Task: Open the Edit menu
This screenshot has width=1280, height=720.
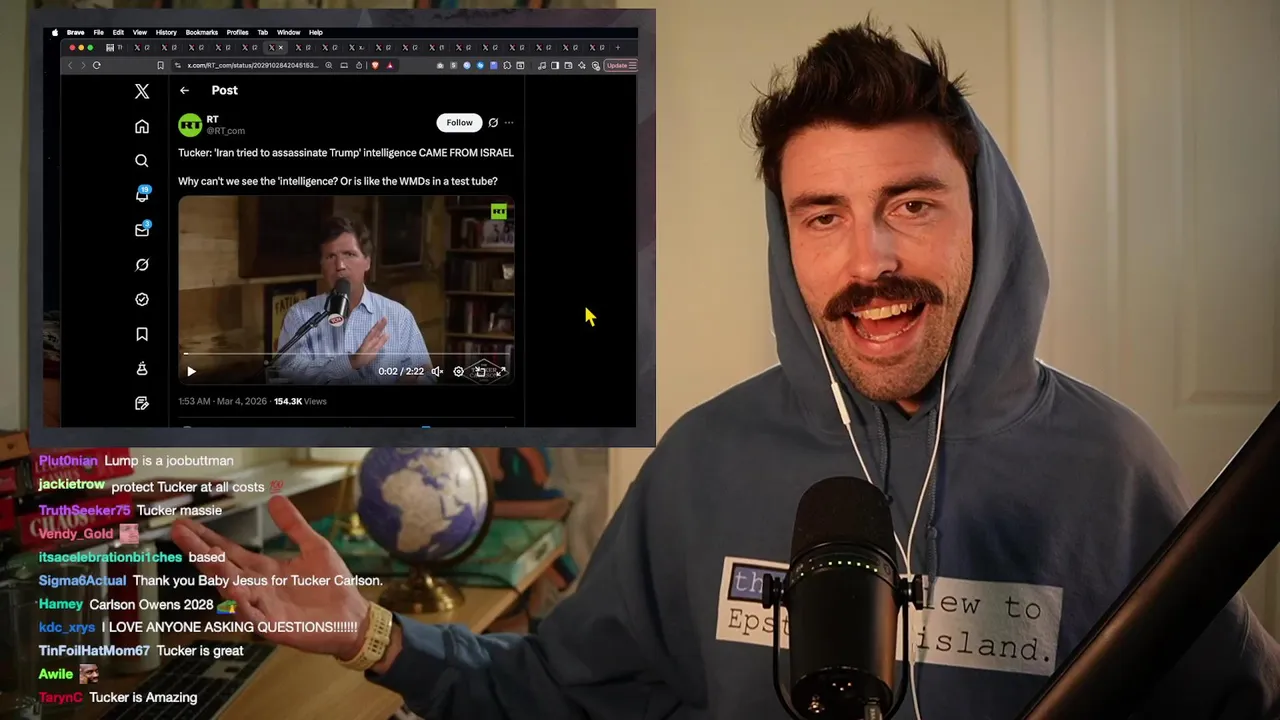Action: (x=118, y=32)
